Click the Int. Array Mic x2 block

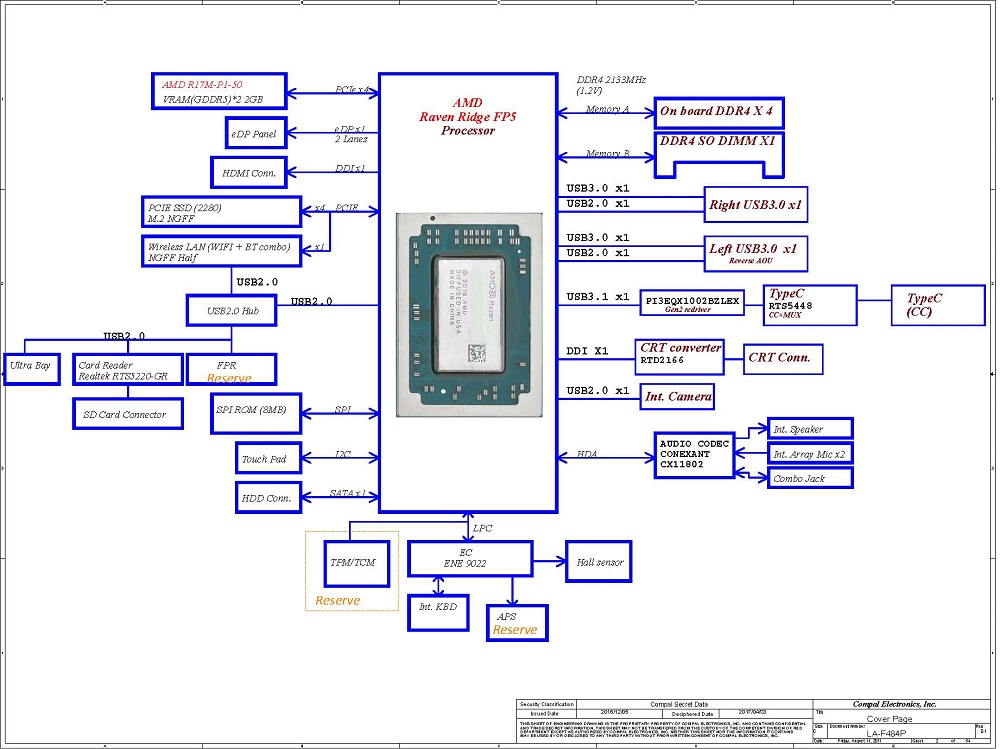point(810,454)
